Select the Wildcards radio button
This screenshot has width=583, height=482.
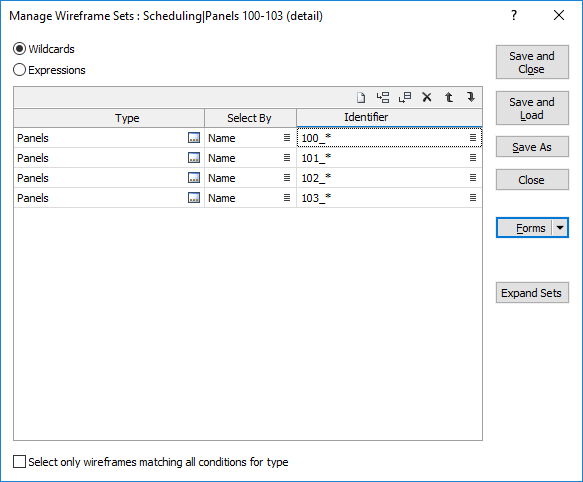pyautogui.click(x=19, y=49)
